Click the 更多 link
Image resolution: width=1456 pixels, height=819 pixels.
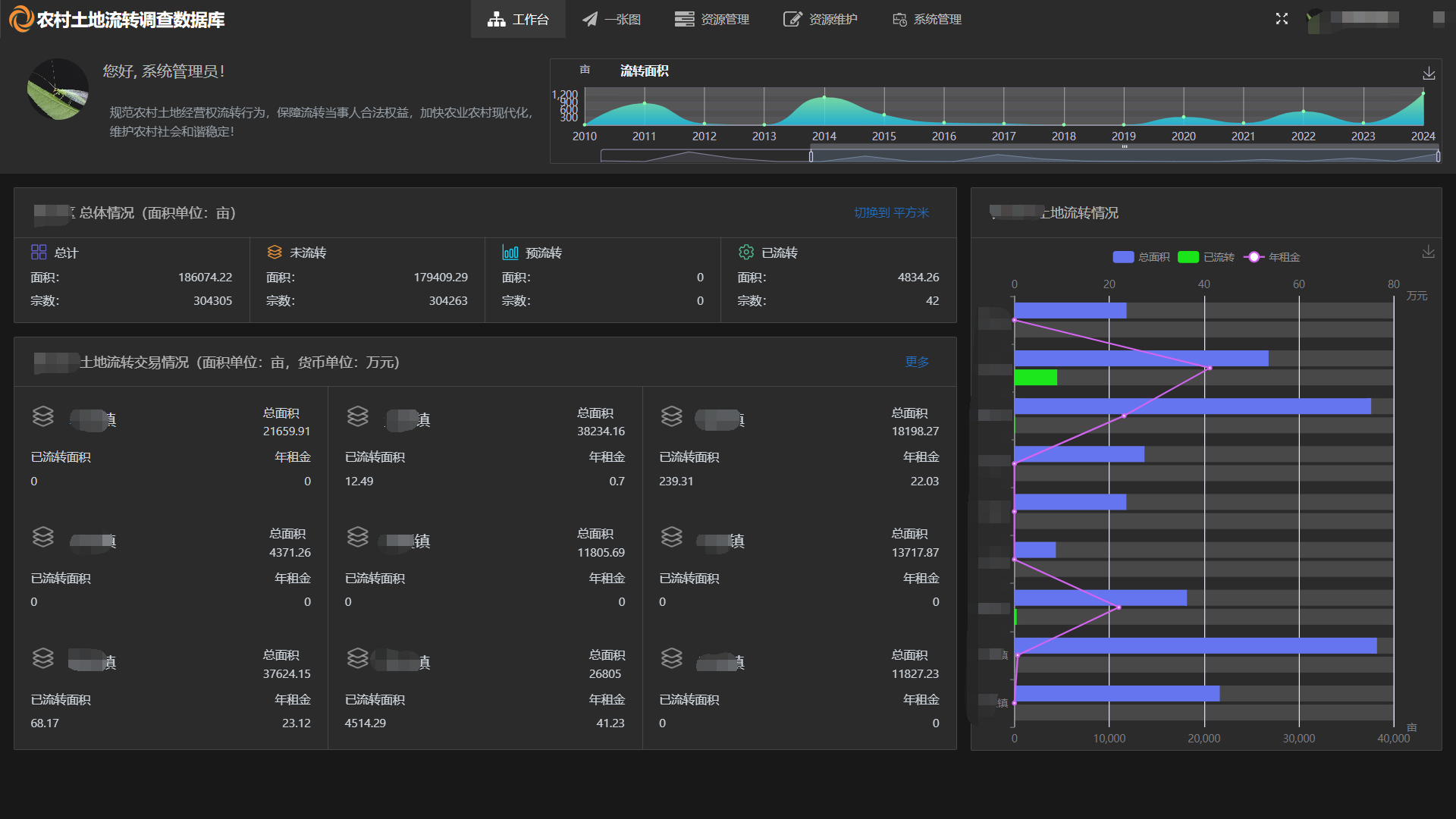[x=917, y=362]
